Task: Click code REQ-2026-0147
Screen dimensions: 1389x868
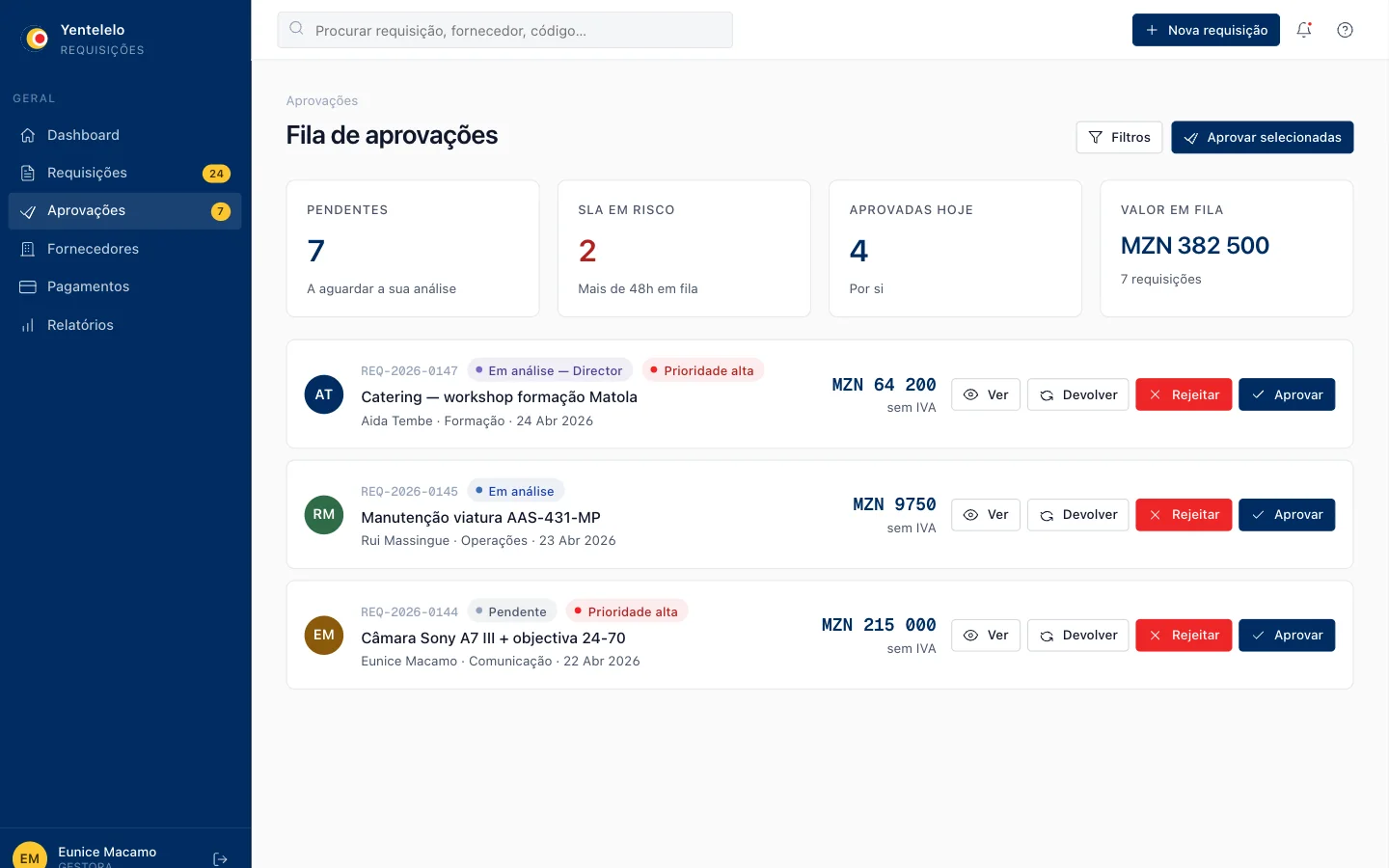Action: pos(409,370)
